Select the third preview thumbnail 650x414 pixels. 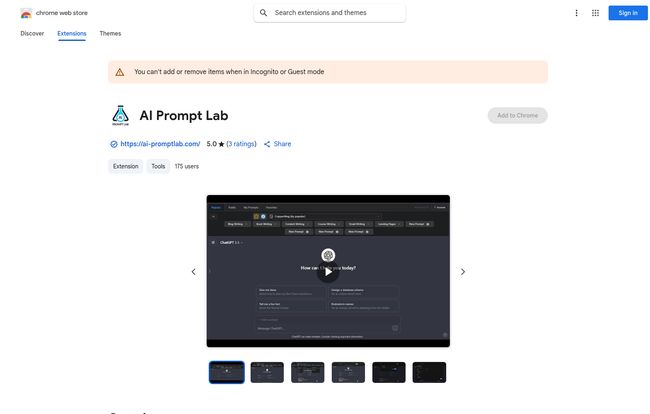[x=308, y=372]
